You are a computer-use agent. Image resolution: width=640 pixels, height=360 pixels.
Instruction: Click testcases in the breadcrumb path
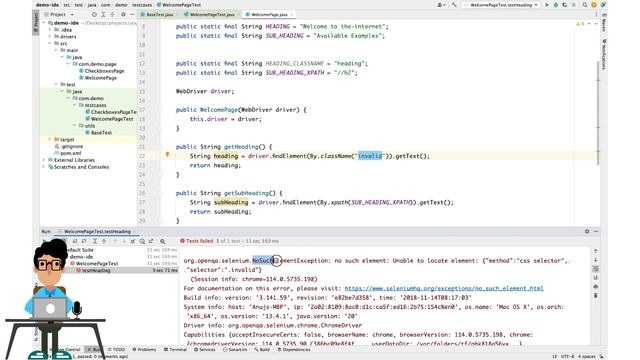(x=142, y=5)
